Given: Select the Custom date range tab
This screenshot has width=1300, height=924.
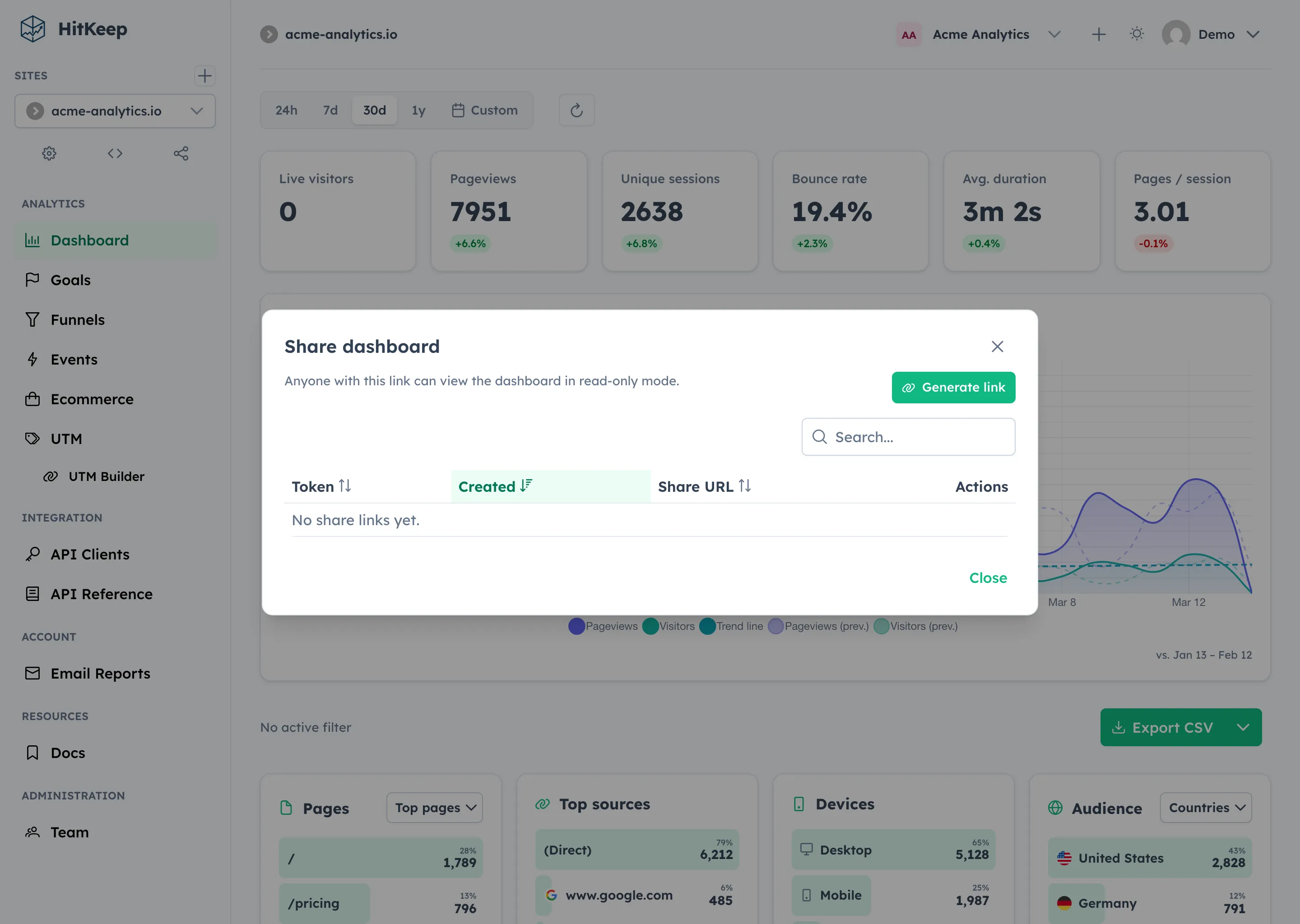Looking at the screenshot, I should pyautogui.click(x=486, y=110).
